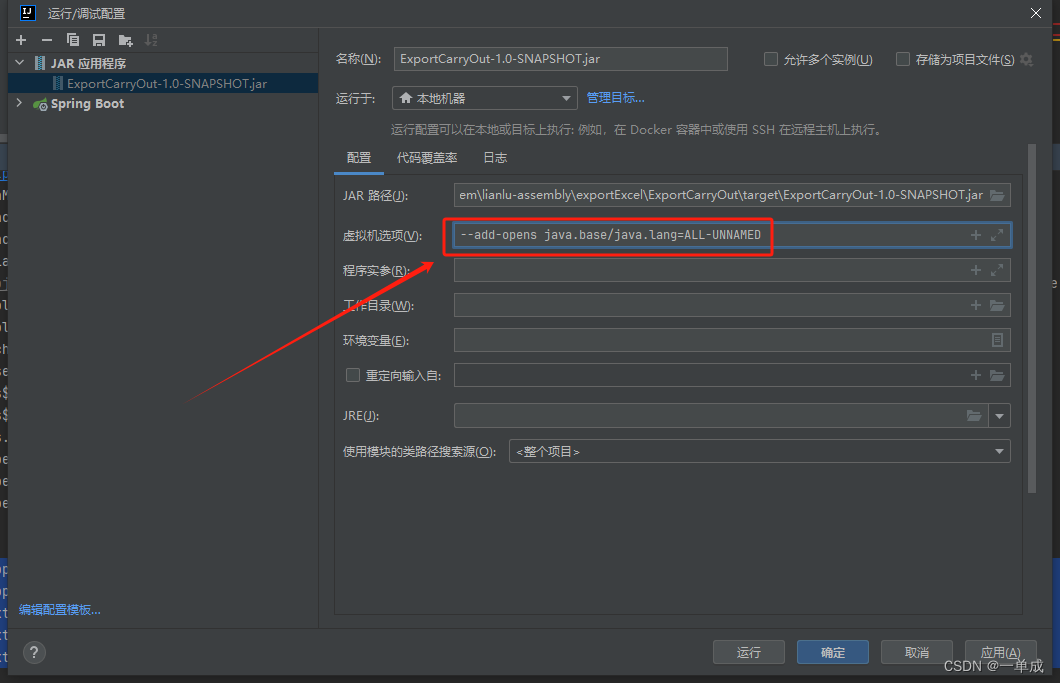Add a new run configuration
This screenshot has width=1060, height=683.
pos(21,39)
